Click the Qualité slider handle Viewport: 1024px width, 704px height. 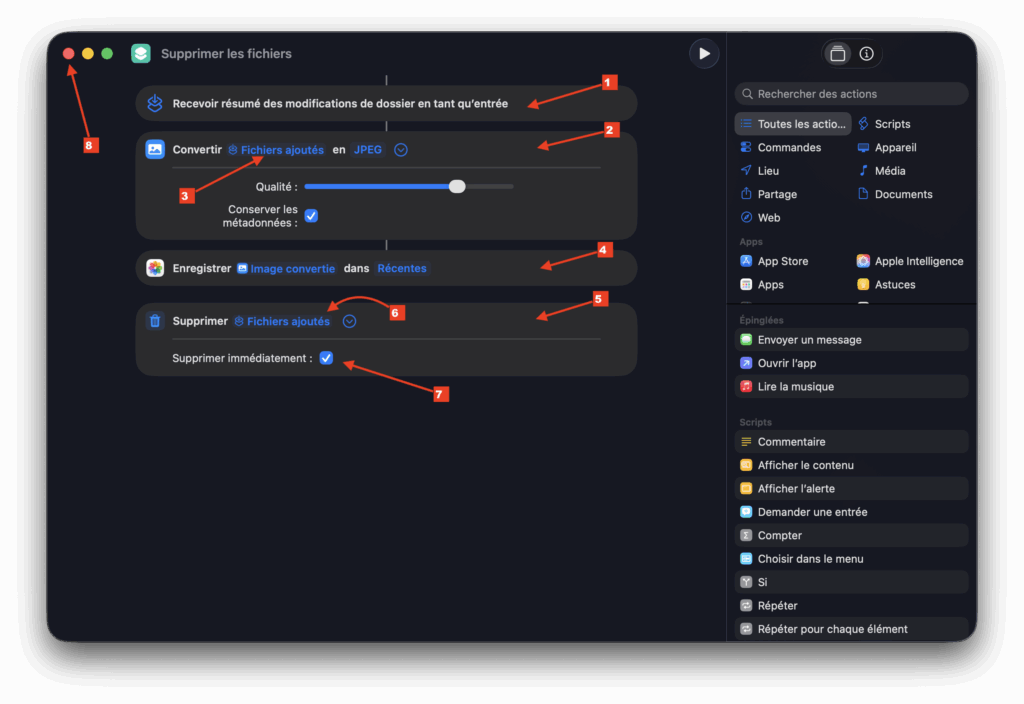click(x=457, y=186)
